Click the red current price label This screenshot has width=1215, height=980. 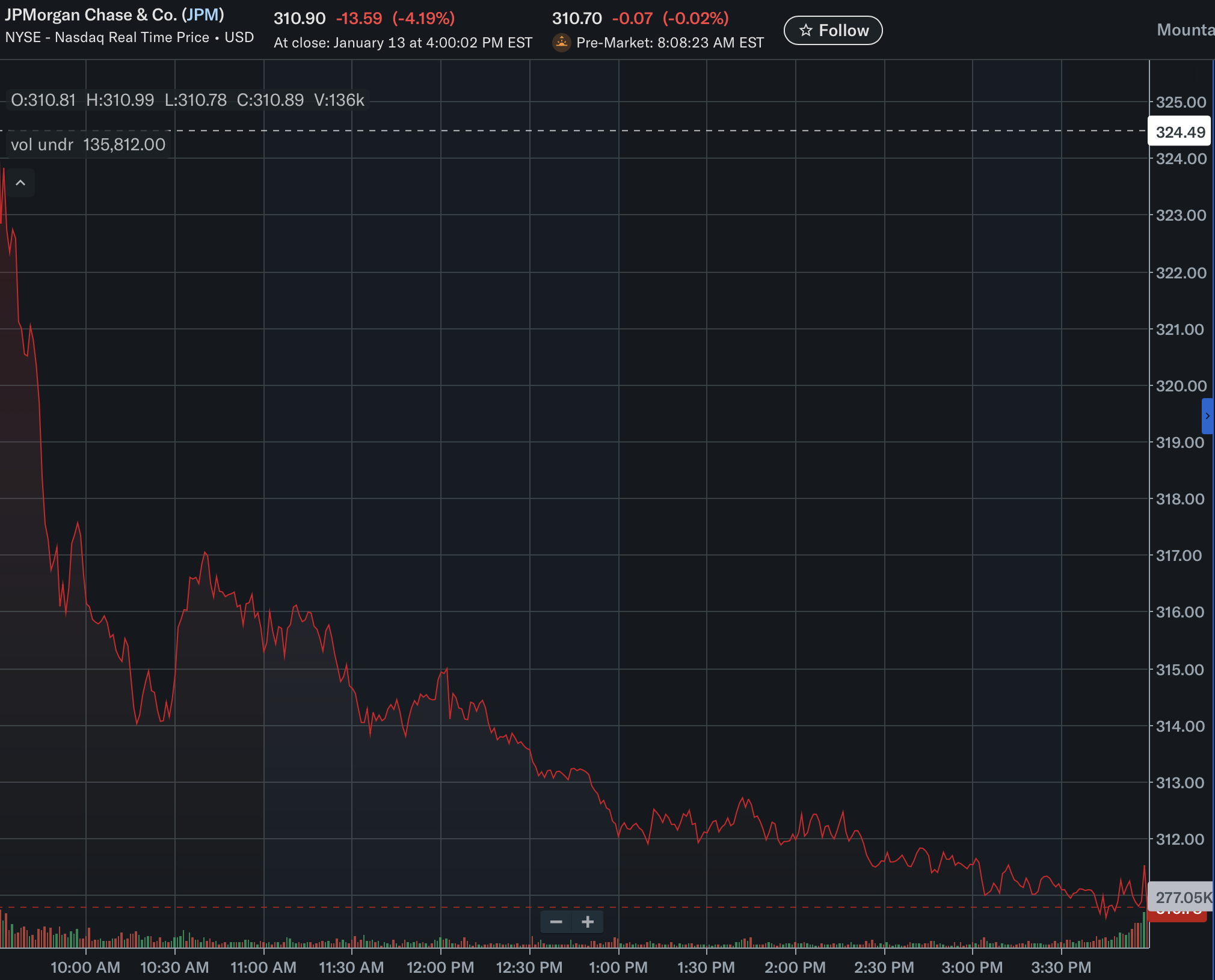click(x=1177, y=916)
